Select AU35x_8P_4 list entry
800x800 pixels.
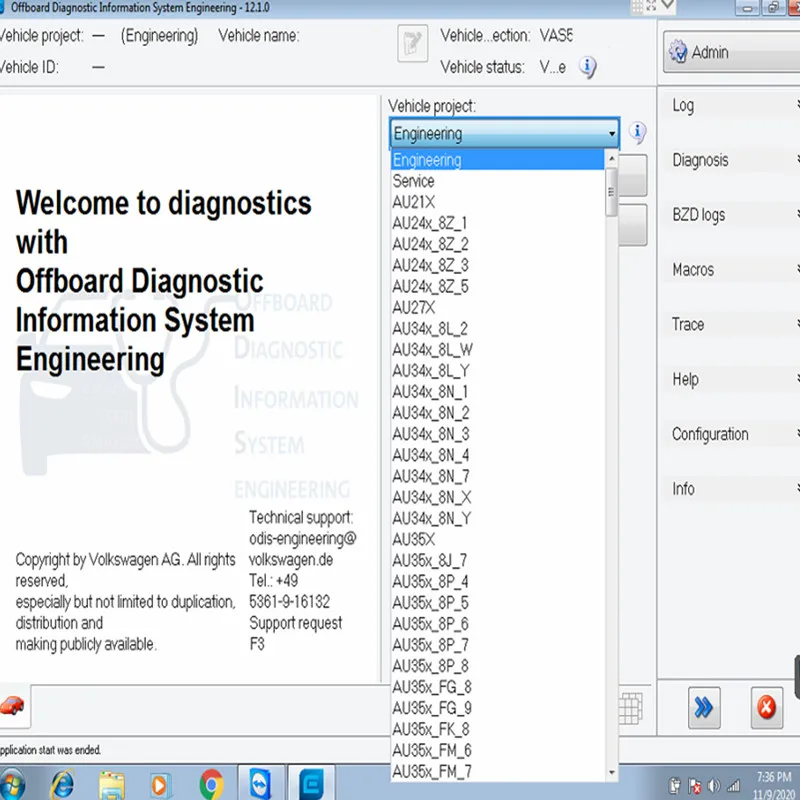[x=498, y=582]
